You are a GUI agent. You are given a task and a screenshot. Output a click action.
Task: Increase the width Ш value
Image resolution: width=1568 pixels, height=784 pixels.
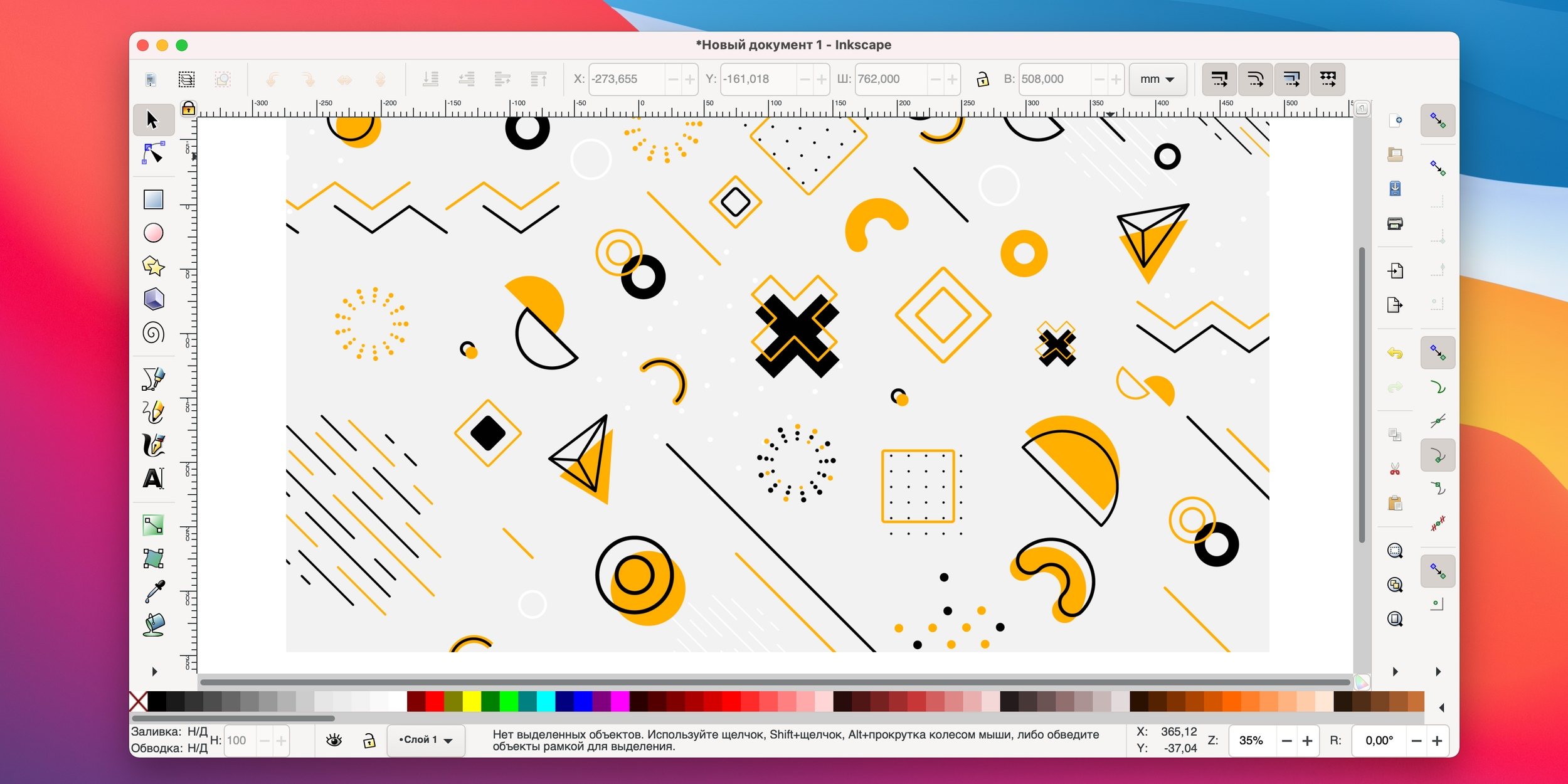click(x=952, y=79)
